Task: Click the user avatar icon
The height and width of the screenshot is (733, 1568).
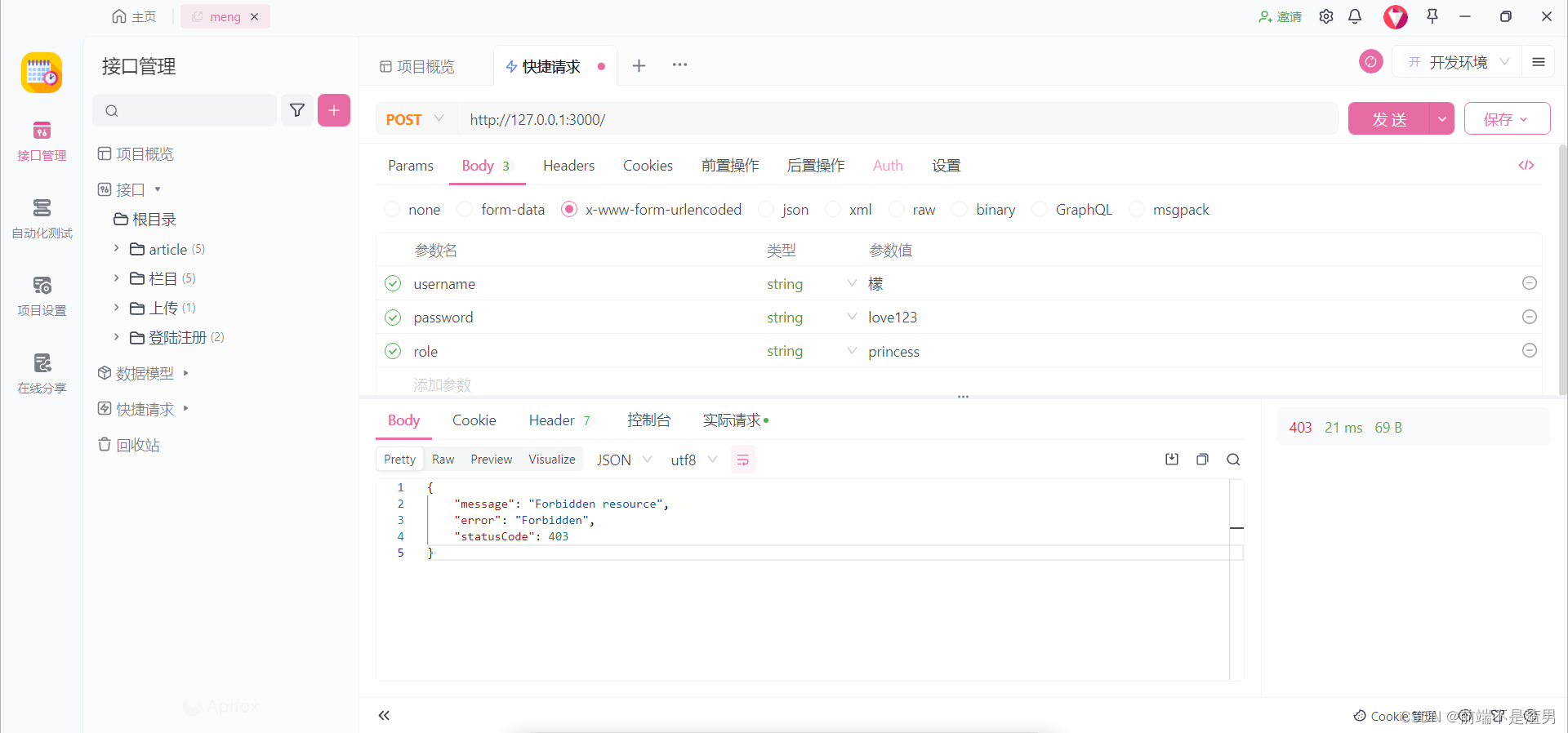Action: (1395, 16)
